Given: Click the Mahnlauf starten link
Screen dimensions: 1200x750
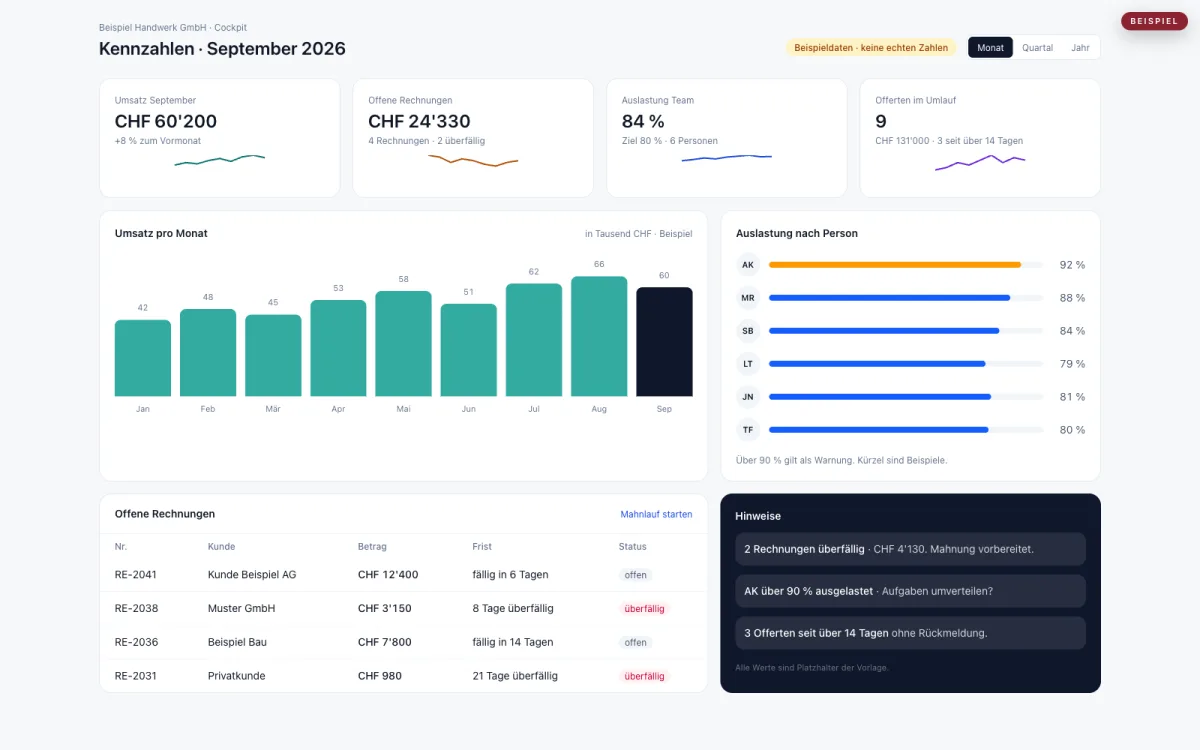Looking at the screenshot, I should point(656,514).
